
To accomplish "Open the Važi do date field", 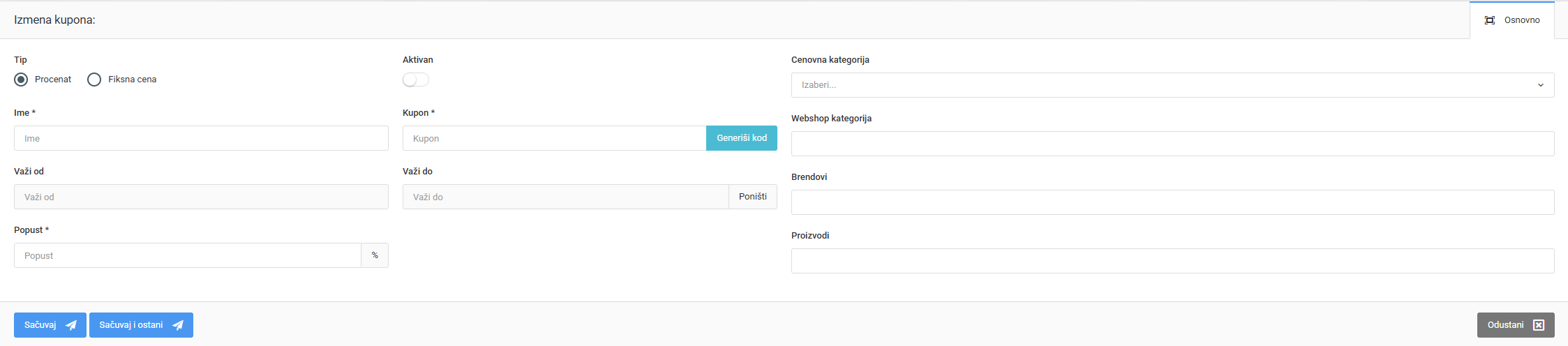I will (x=566, y=197).
